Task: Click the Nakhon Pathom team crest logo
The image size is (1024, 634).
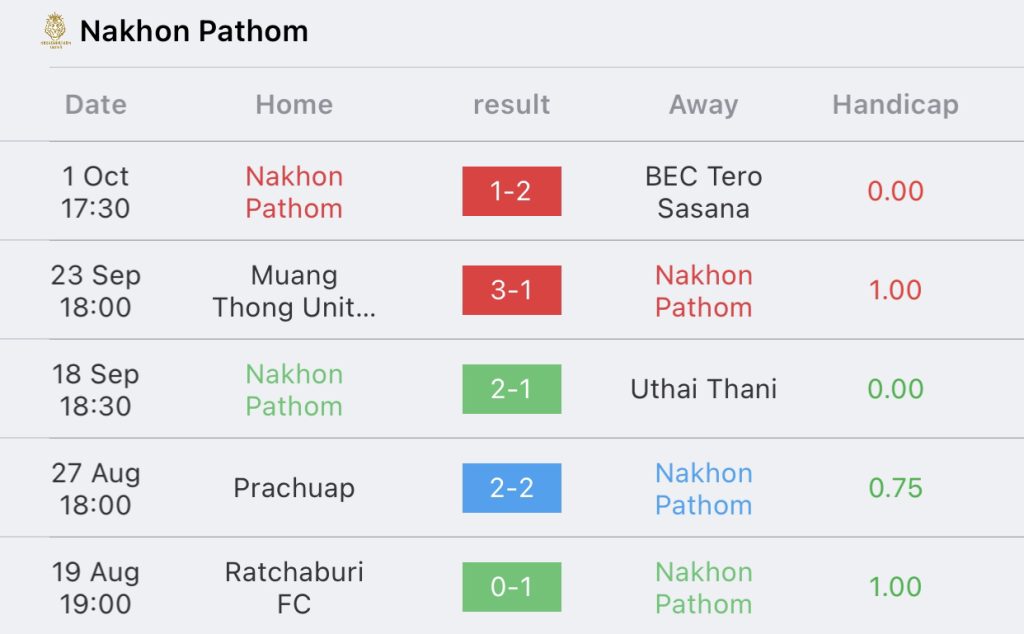Action: [56, 31]
